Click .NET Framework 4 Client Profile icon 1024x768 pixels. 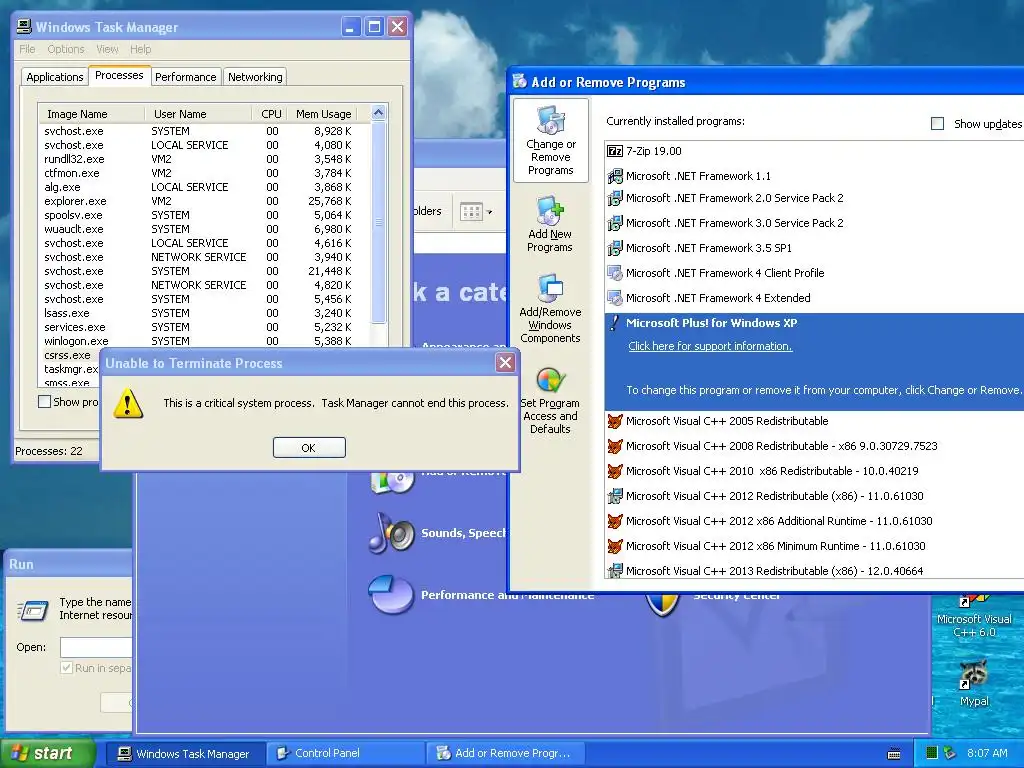click(615, 273)
